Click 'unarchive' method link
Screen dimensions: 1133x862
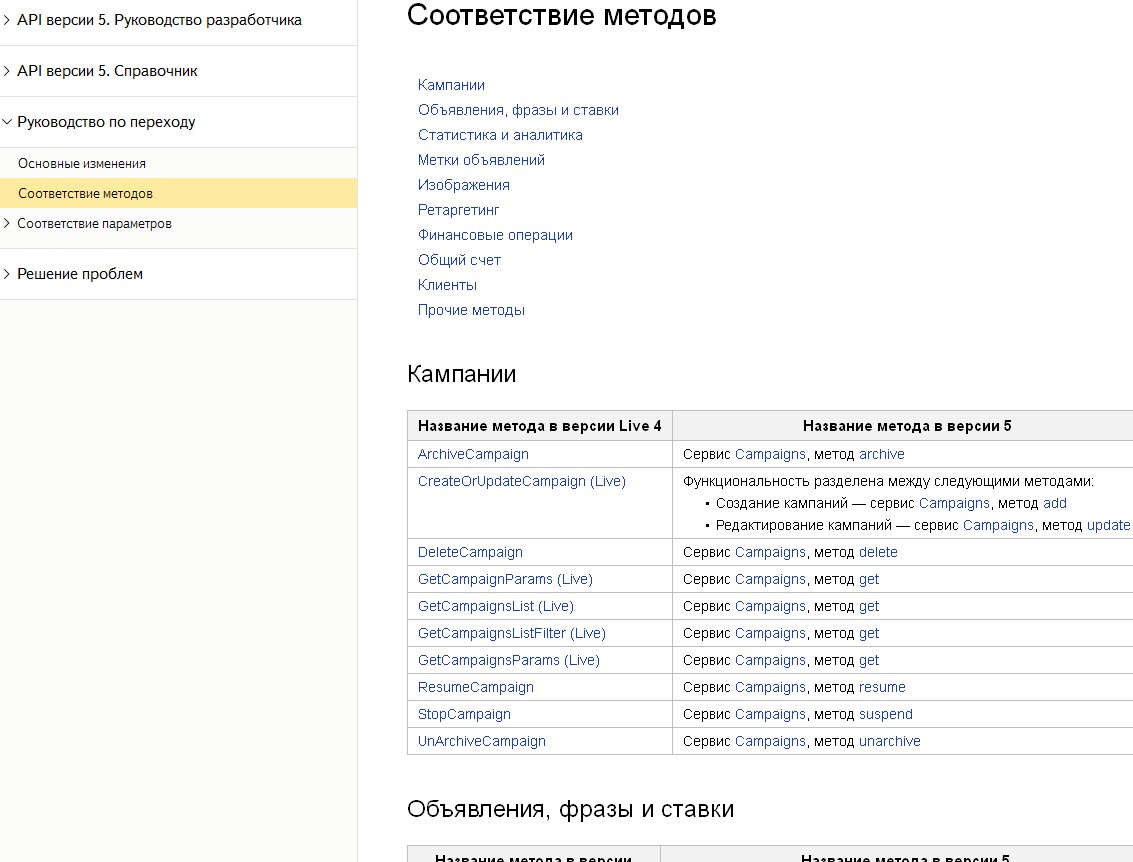coord(889,741)
